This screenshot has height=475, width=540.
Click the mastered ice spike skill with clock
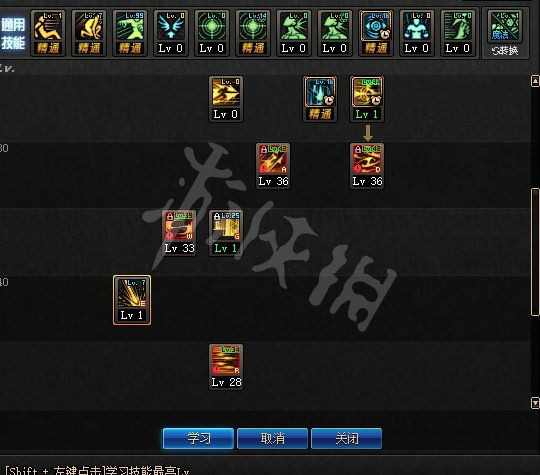click(320, 99)
